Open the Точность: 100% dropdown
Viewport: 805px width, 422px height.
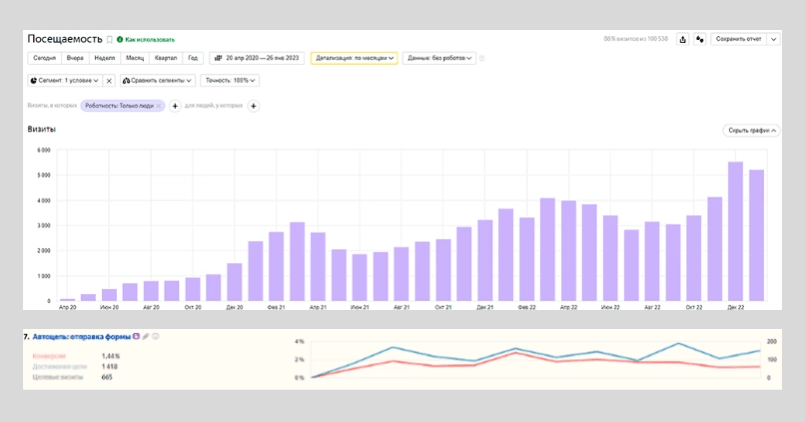(x=229, y=80)
